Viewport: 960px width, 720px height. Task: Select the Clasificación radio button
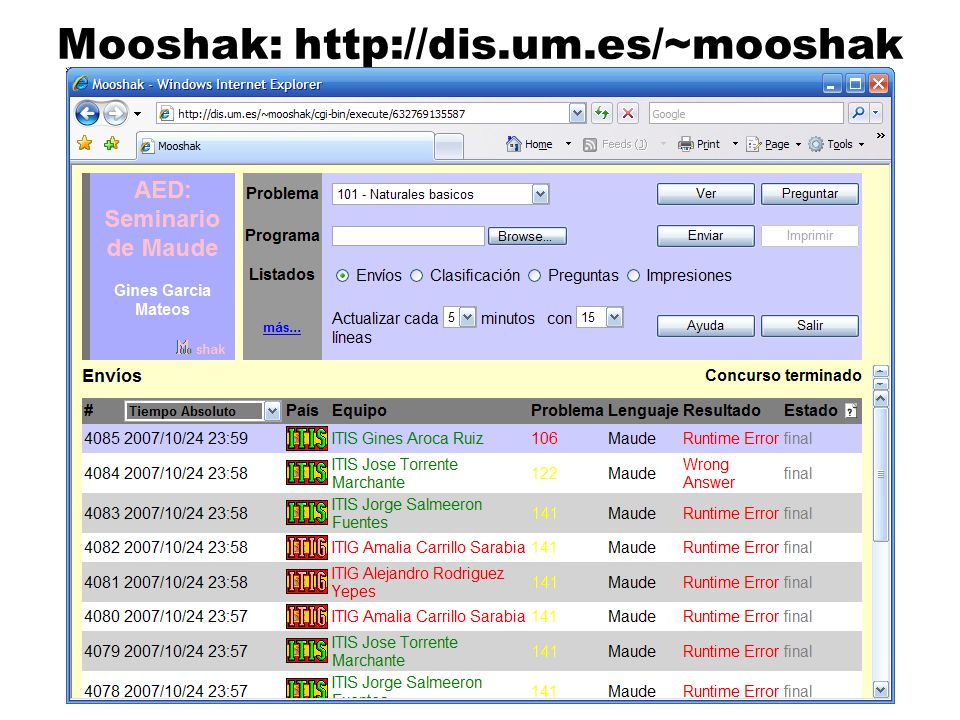click(416, 276)
